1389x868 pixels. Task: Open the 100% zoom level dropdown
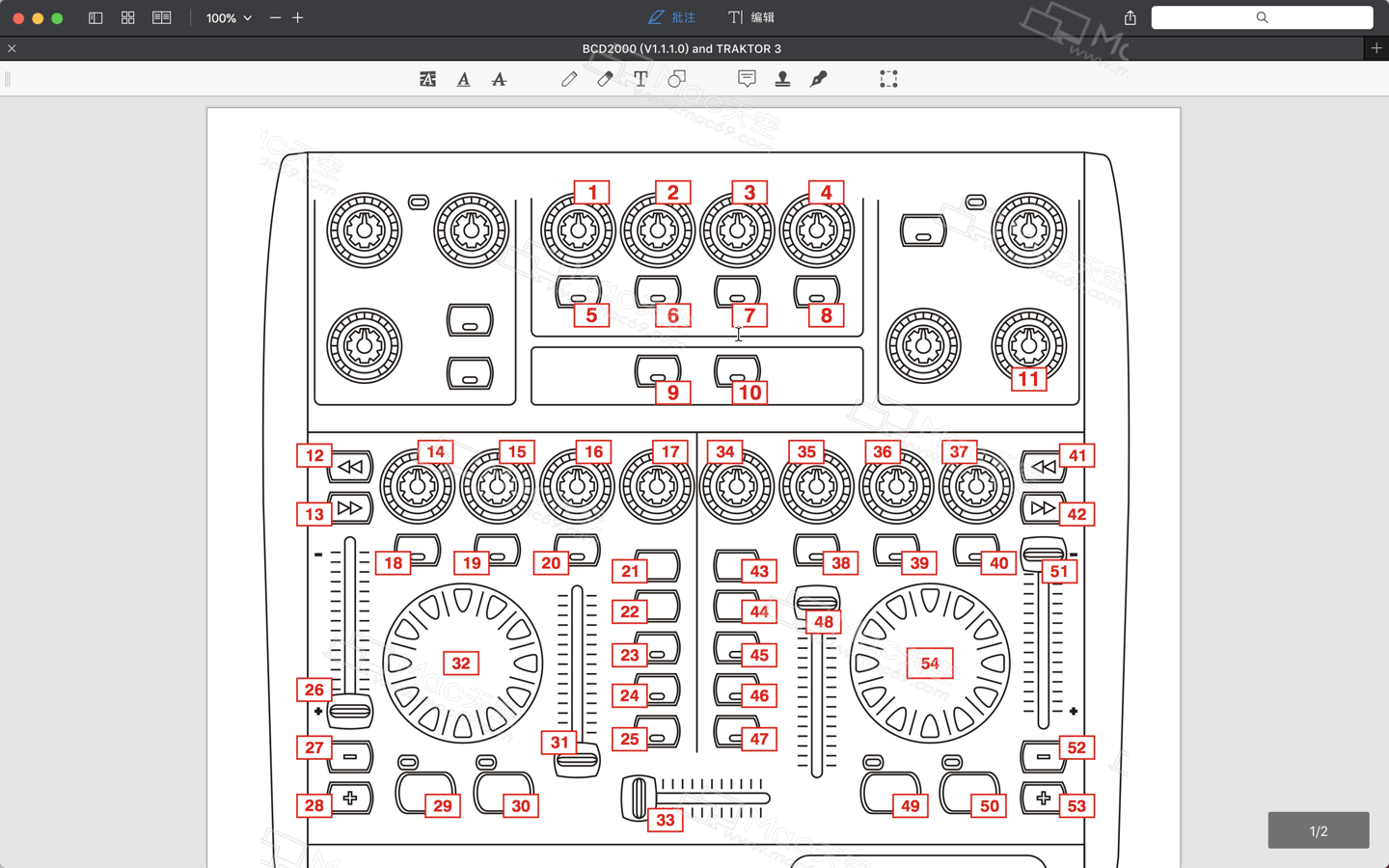point(229,17)
